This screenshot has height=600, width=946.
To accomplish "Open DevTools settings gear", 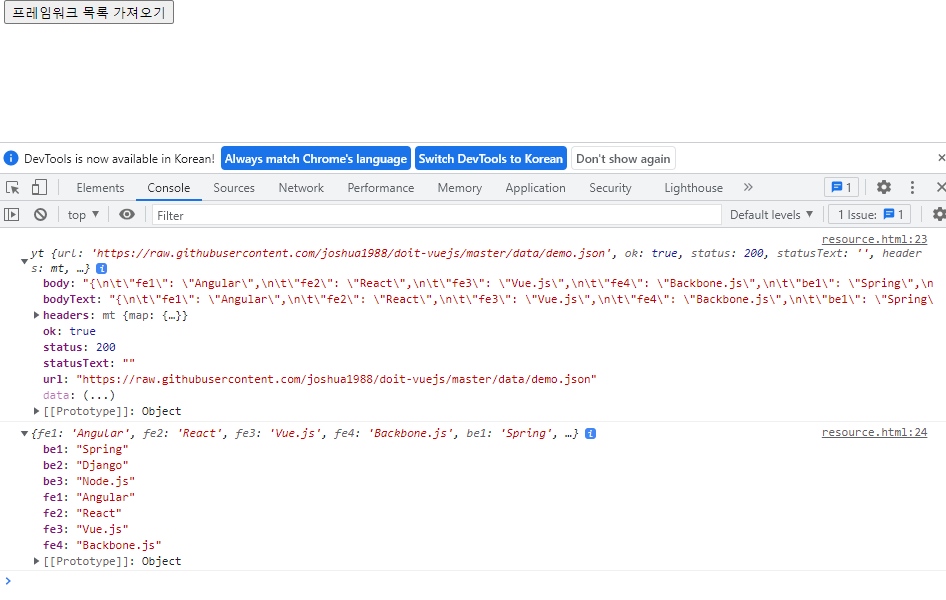I will [x=884, y=188].
